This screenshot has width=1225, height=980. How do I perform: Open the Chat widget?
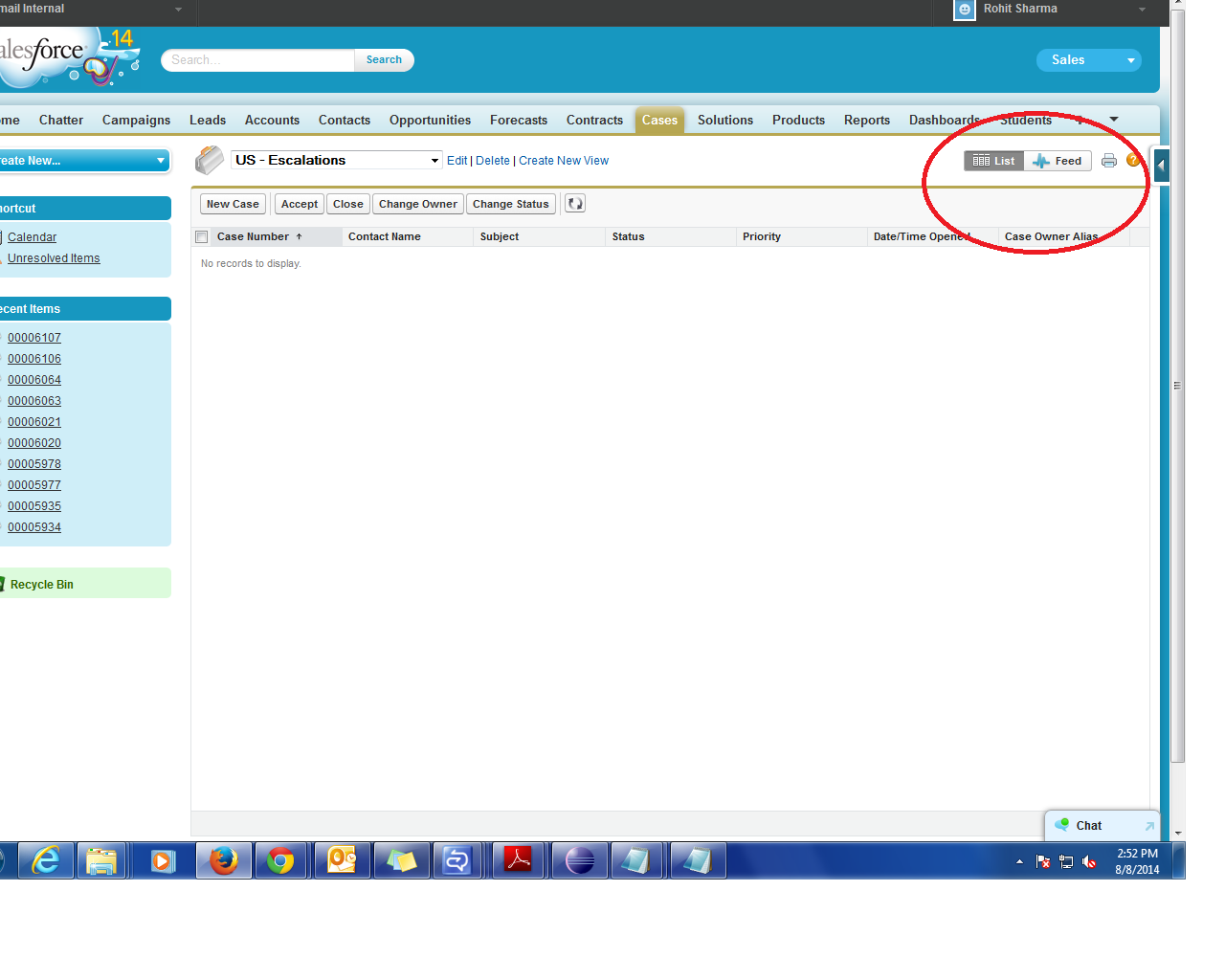coord(1089,826)
